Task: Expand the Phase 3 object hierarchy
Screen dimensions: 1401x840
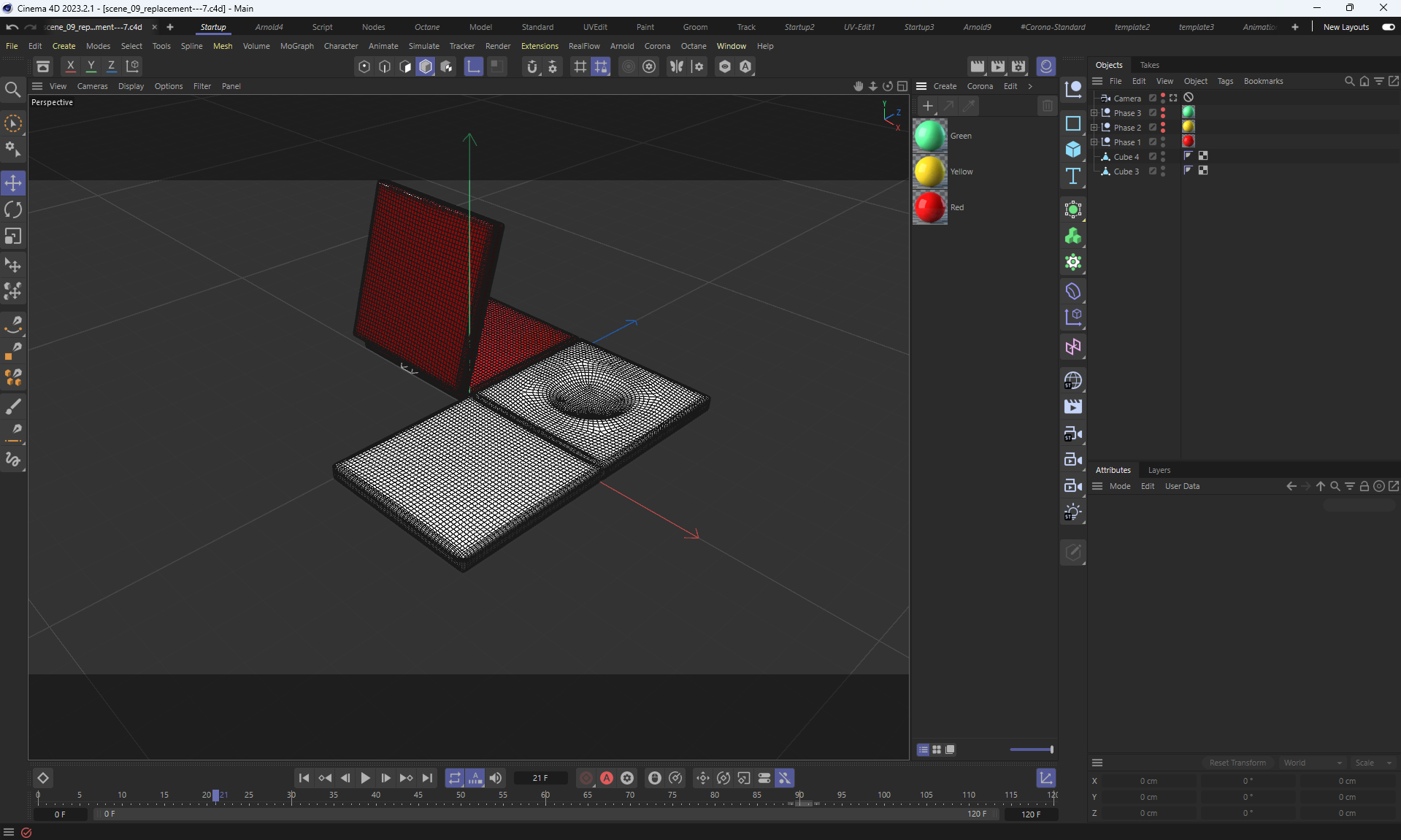Action: [x=1094, y=112]
